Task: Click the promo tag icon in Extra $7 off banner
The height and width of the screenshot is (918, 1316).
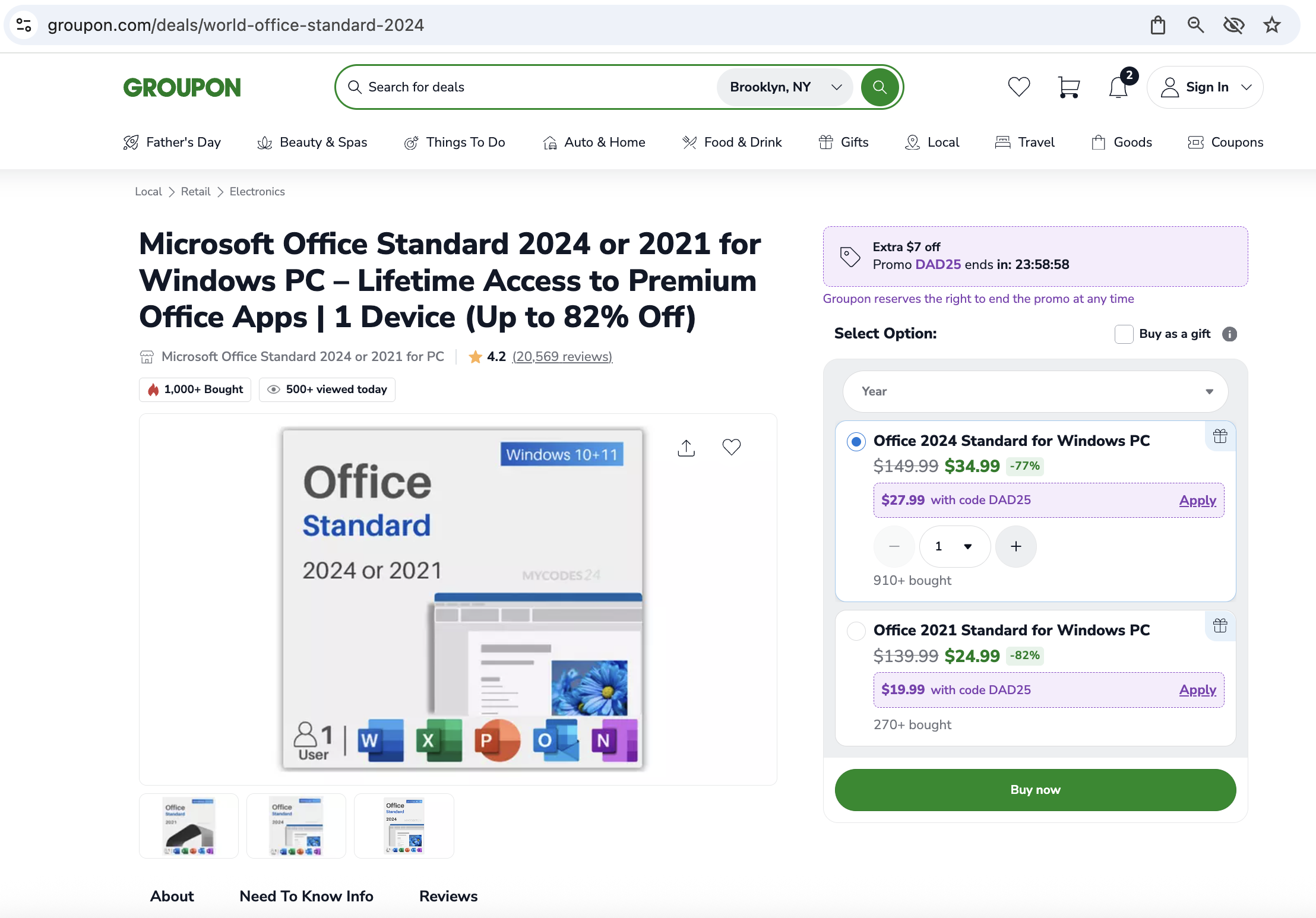Action: (850, 257)
